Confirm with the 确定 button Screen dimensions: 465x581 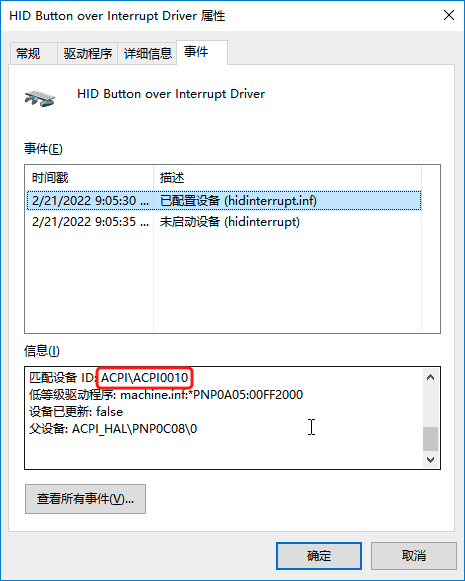(x=319, y=556)
